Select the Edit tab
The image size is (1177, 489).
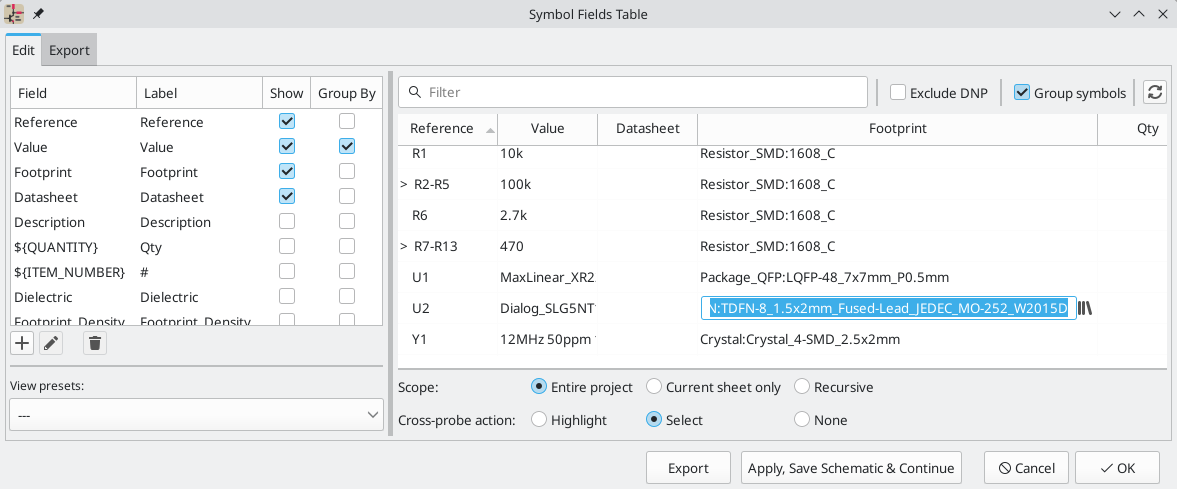24,50
